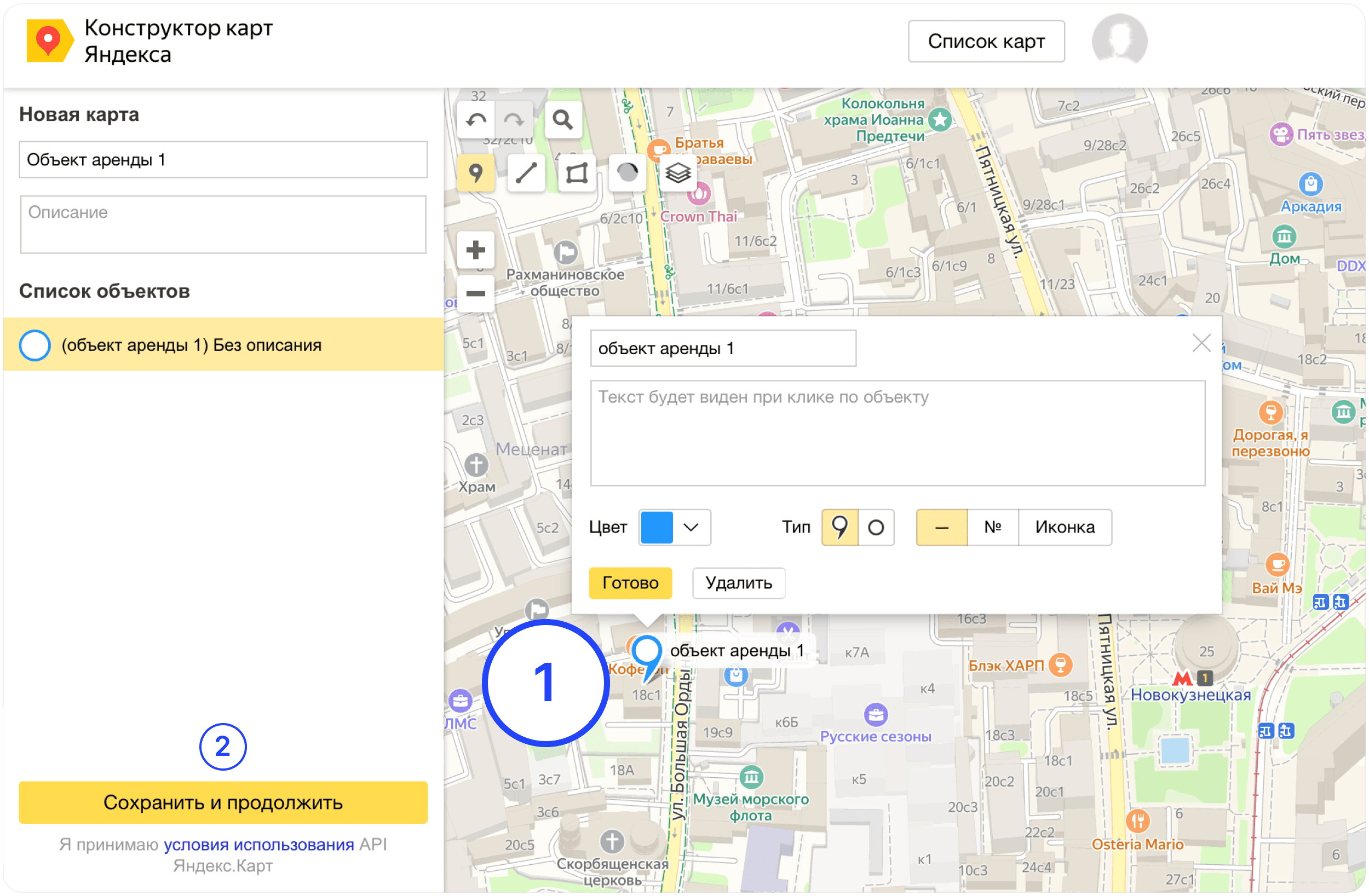1369x896 pixels.
Task: Open the map layers selector
Action: [x=678, y=172]
